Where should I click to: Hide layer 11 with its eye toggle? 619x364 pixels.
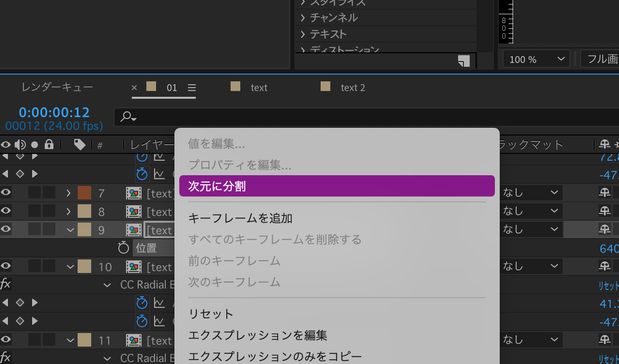[x=6, y=340]
